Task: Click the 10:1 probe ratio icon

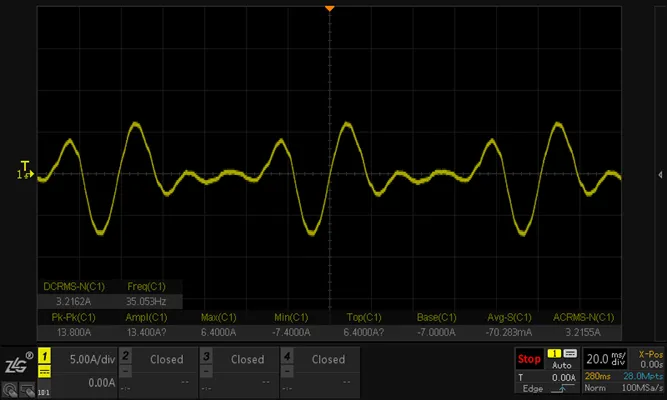Action: [x=44, y=392]
